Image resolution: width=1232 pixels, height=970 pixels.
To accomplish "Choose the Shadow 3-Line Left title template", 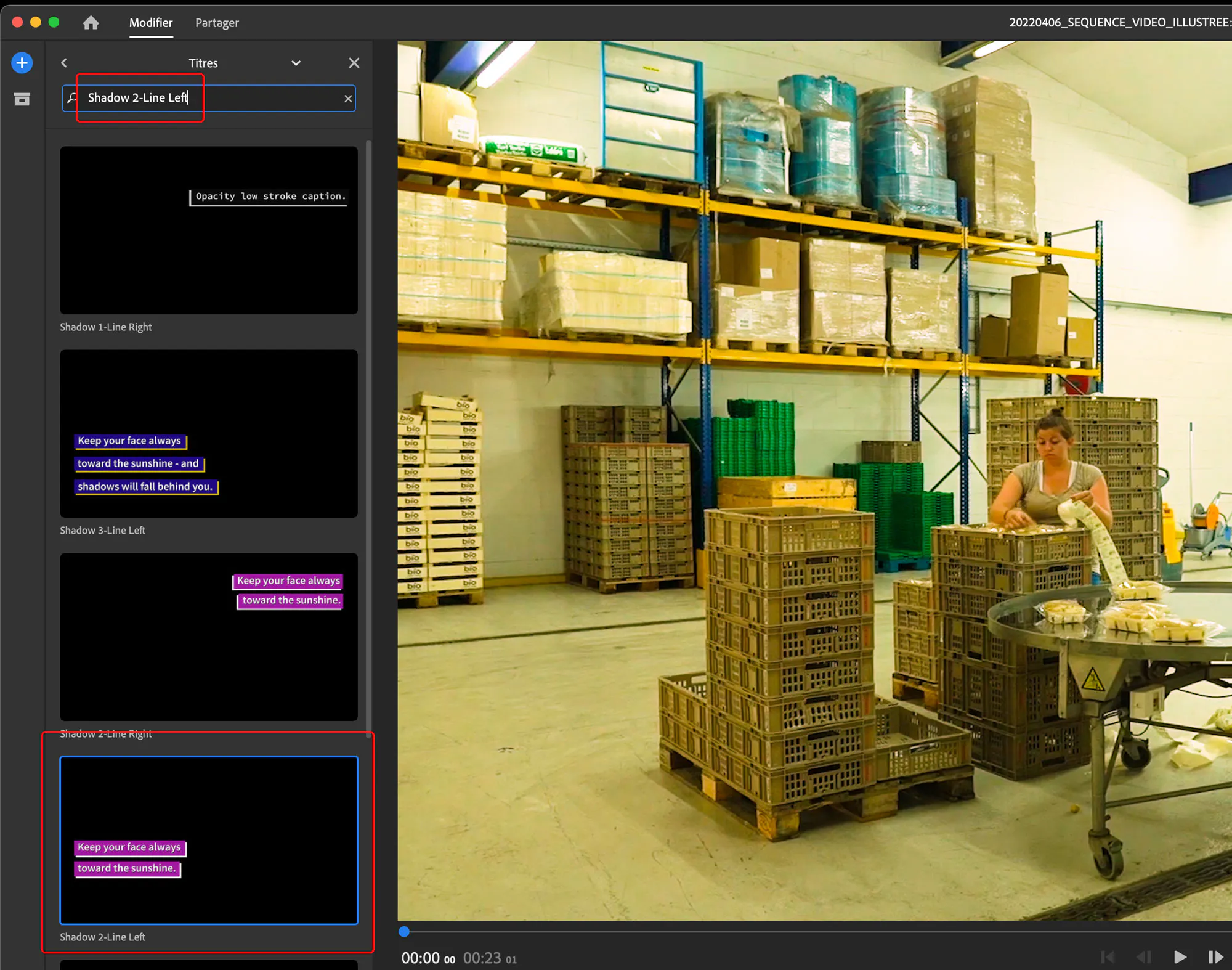I will point(209,434).
